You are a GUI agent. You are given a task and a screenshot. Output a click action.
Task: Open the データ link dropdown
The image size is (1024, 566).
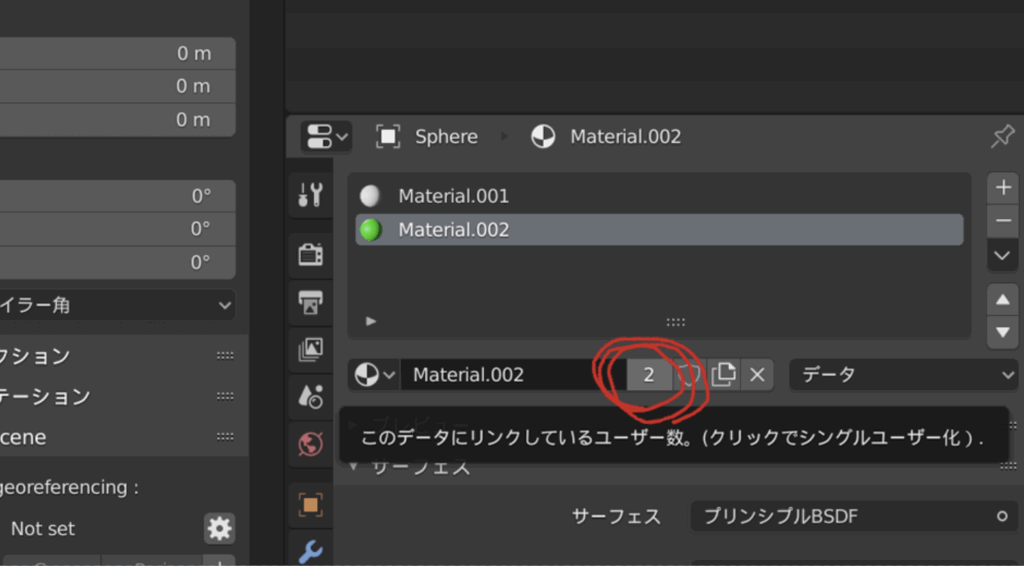[x=906, y=375]
